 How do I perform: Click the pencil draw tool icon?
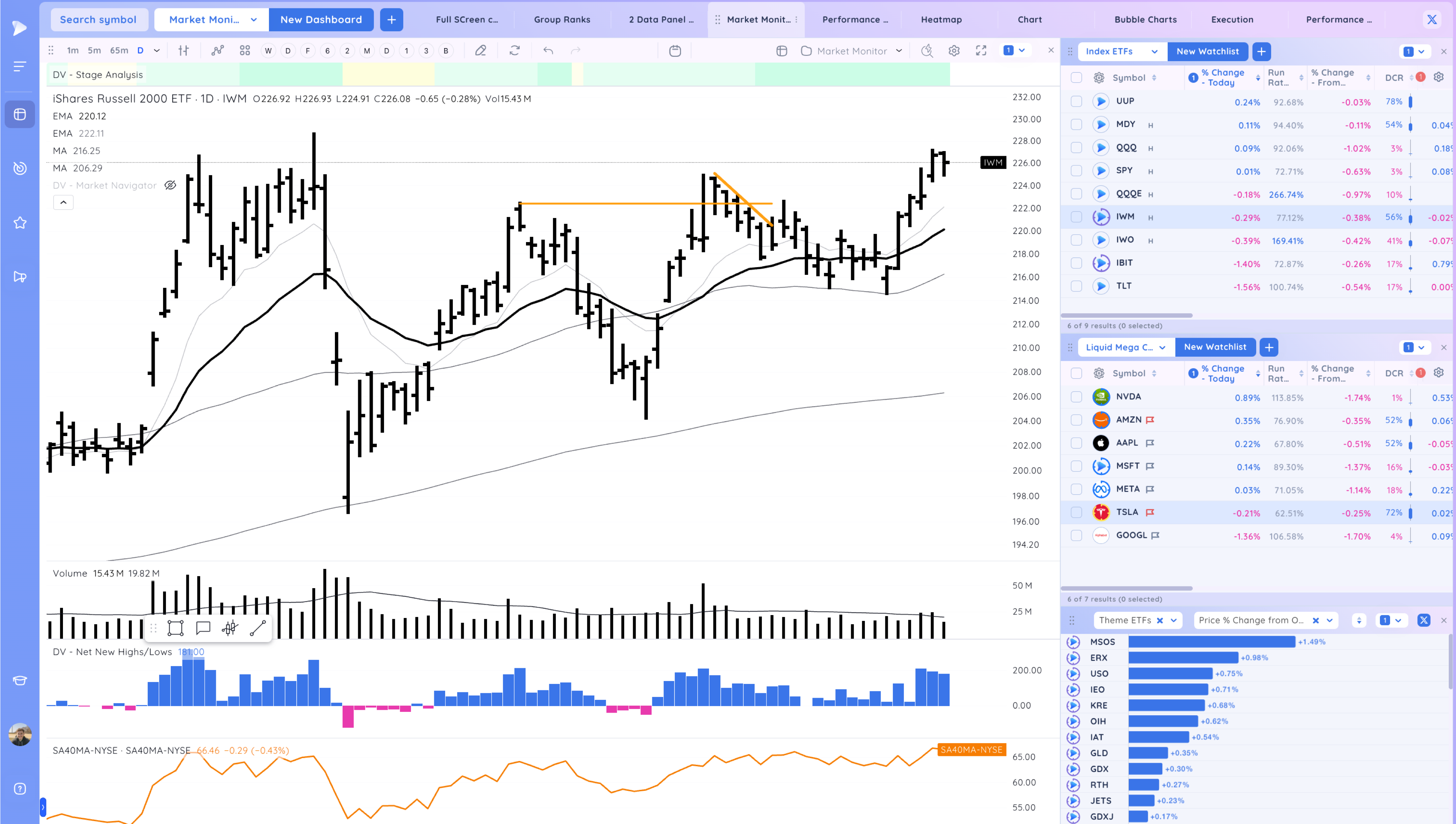pos(480,51)
